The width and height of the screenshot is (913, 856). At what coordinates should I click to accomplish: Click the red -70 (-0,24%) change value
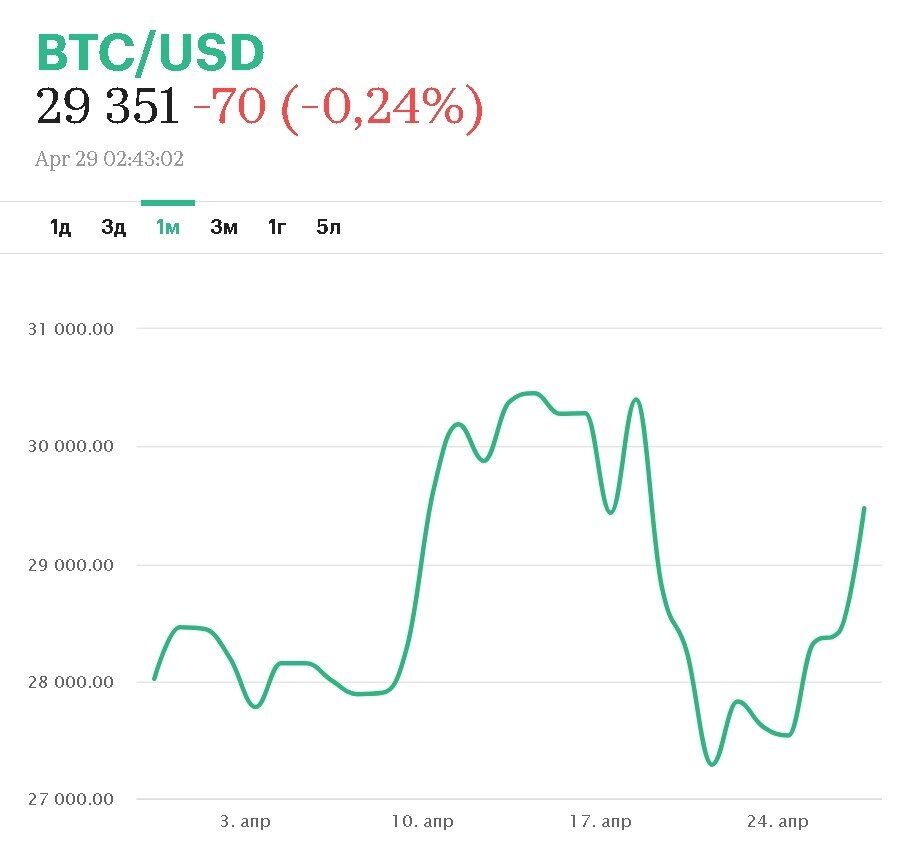338,106
